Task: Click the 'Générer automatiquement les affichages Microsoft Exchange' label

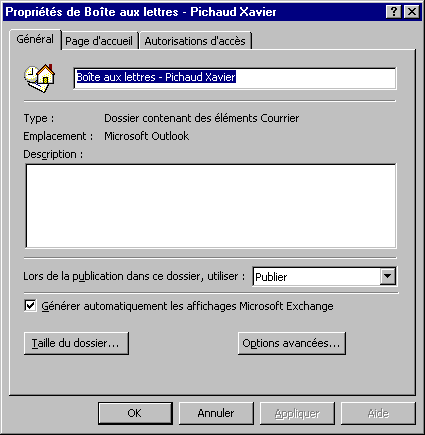Action: [187, 306]
